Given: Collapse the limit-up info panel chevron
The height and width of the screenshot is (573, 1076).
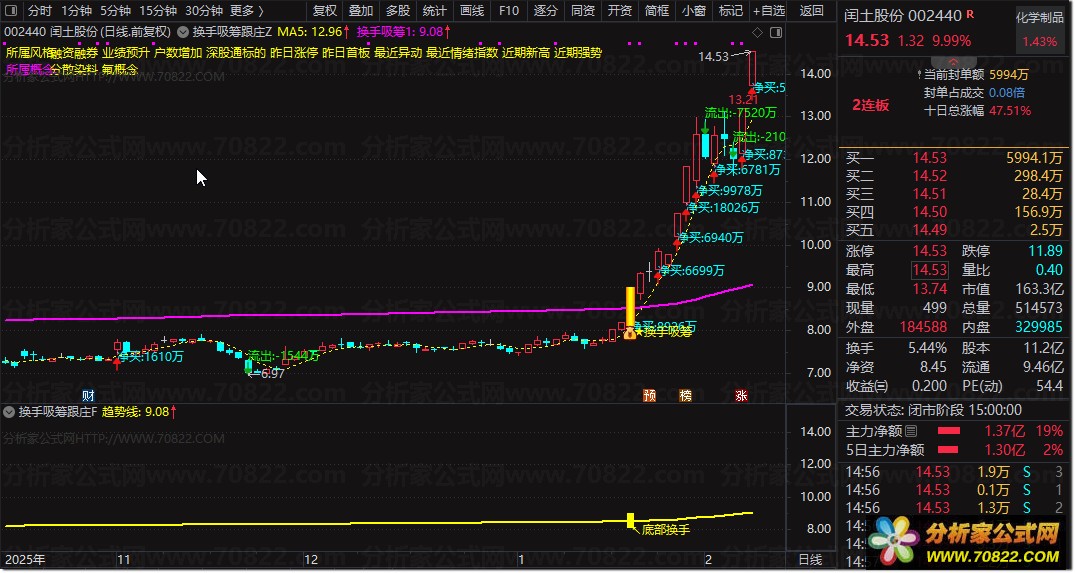Looking at the screenshot, I should point(955,61).
